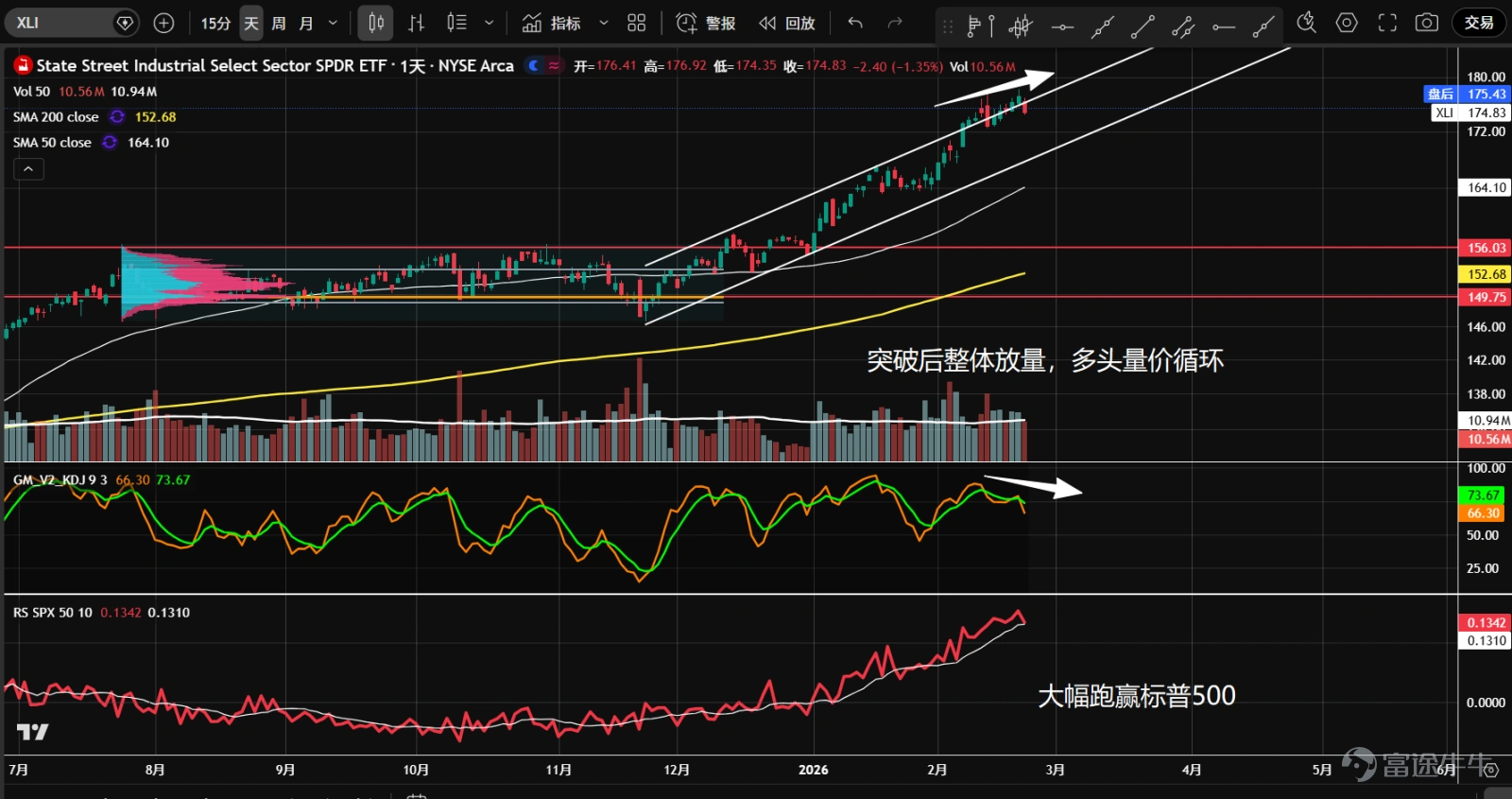
Task: Toggle the blue moon session indicator
Action: tap(534, 65)
